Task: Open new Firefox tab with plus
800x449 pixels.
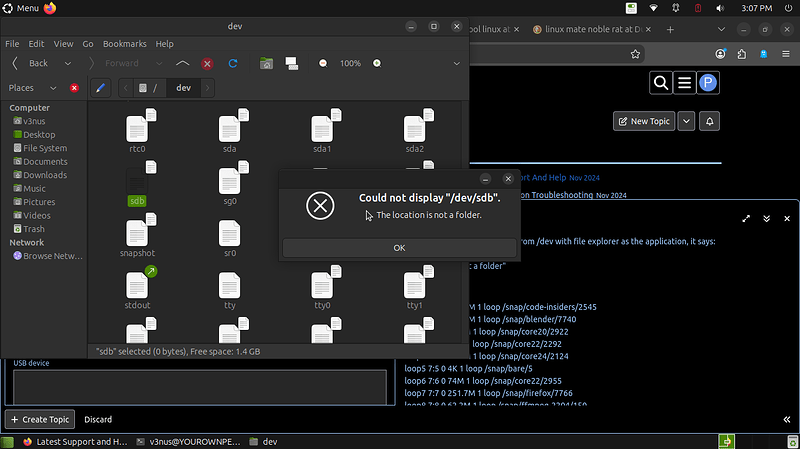Action: click(670, 30)
